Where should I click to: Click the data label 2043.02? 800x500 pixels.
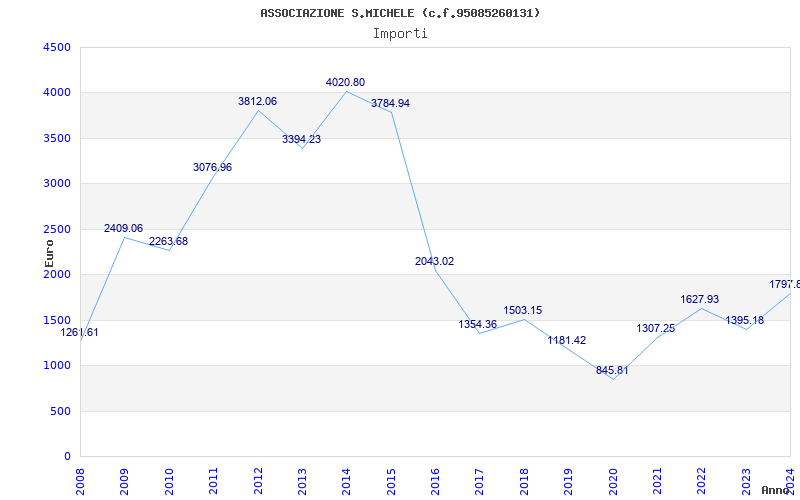point(434,262)
